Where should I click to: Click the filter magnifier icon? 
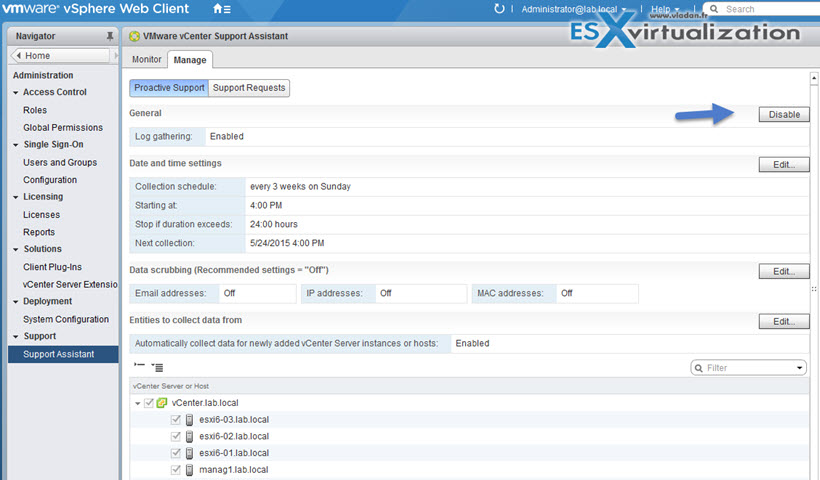point(699,368)
